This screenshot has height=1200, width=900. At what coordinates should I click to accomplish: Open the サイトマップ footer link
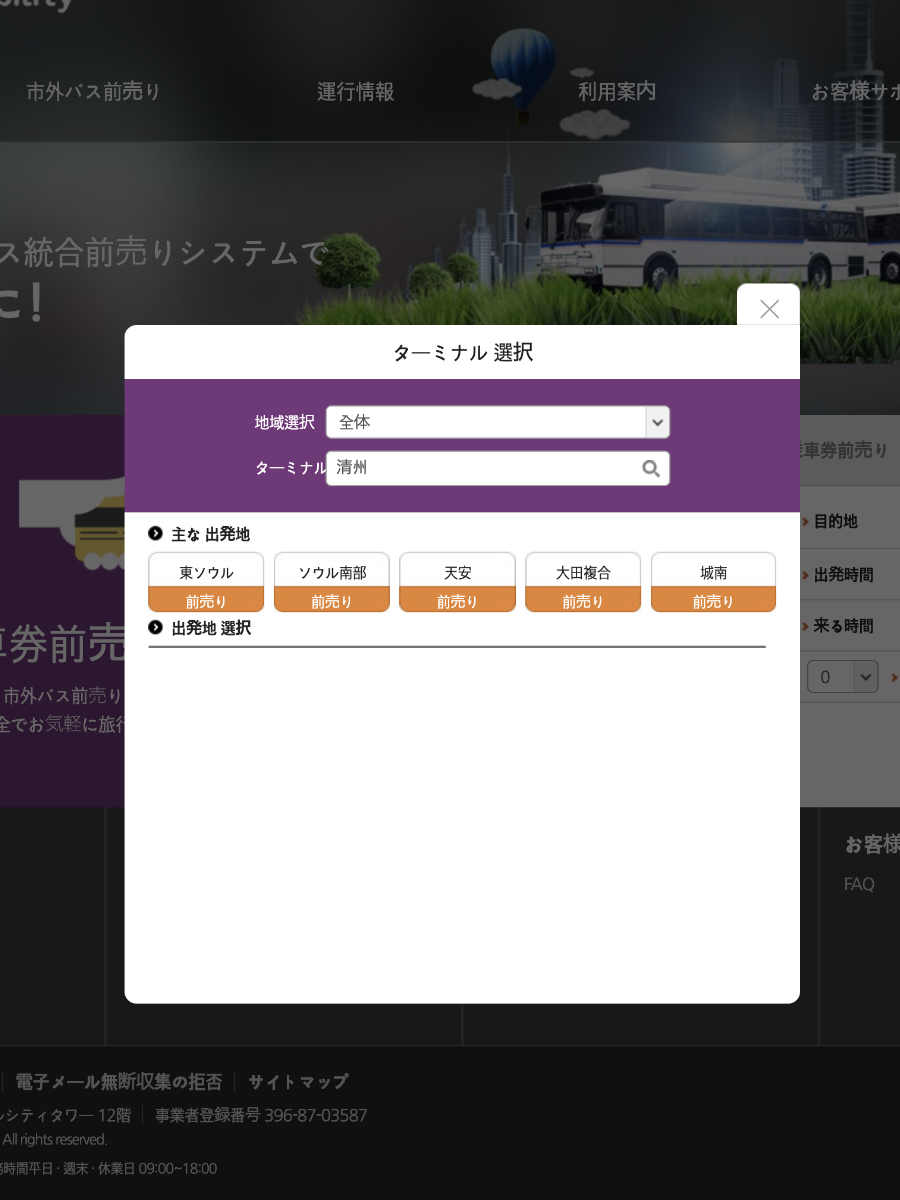coord(298,1082)
